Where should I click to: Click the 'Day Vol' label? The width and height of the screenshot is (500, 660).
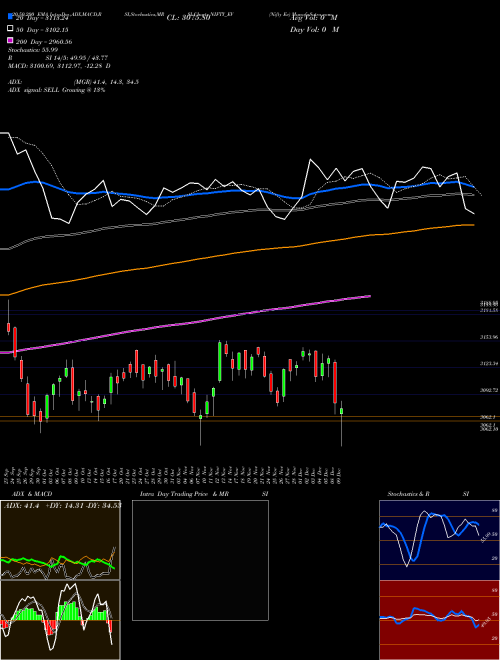tap(314, 29)
